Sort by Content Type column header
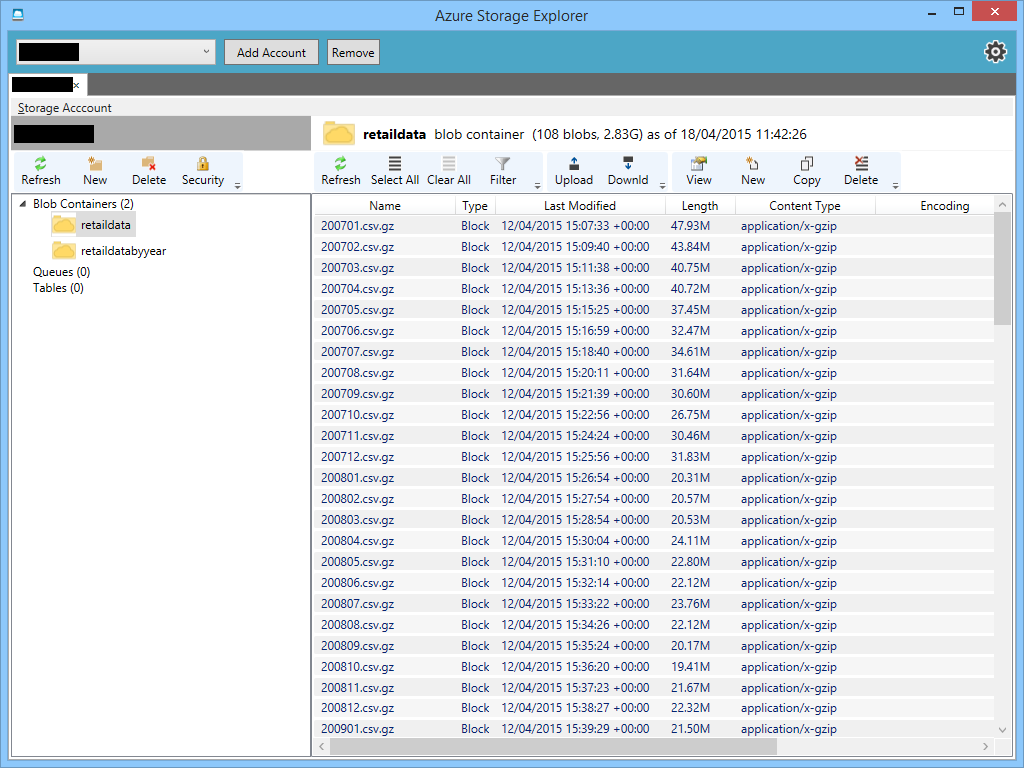This screenshot has width=1024, height=768. [805, 206]
